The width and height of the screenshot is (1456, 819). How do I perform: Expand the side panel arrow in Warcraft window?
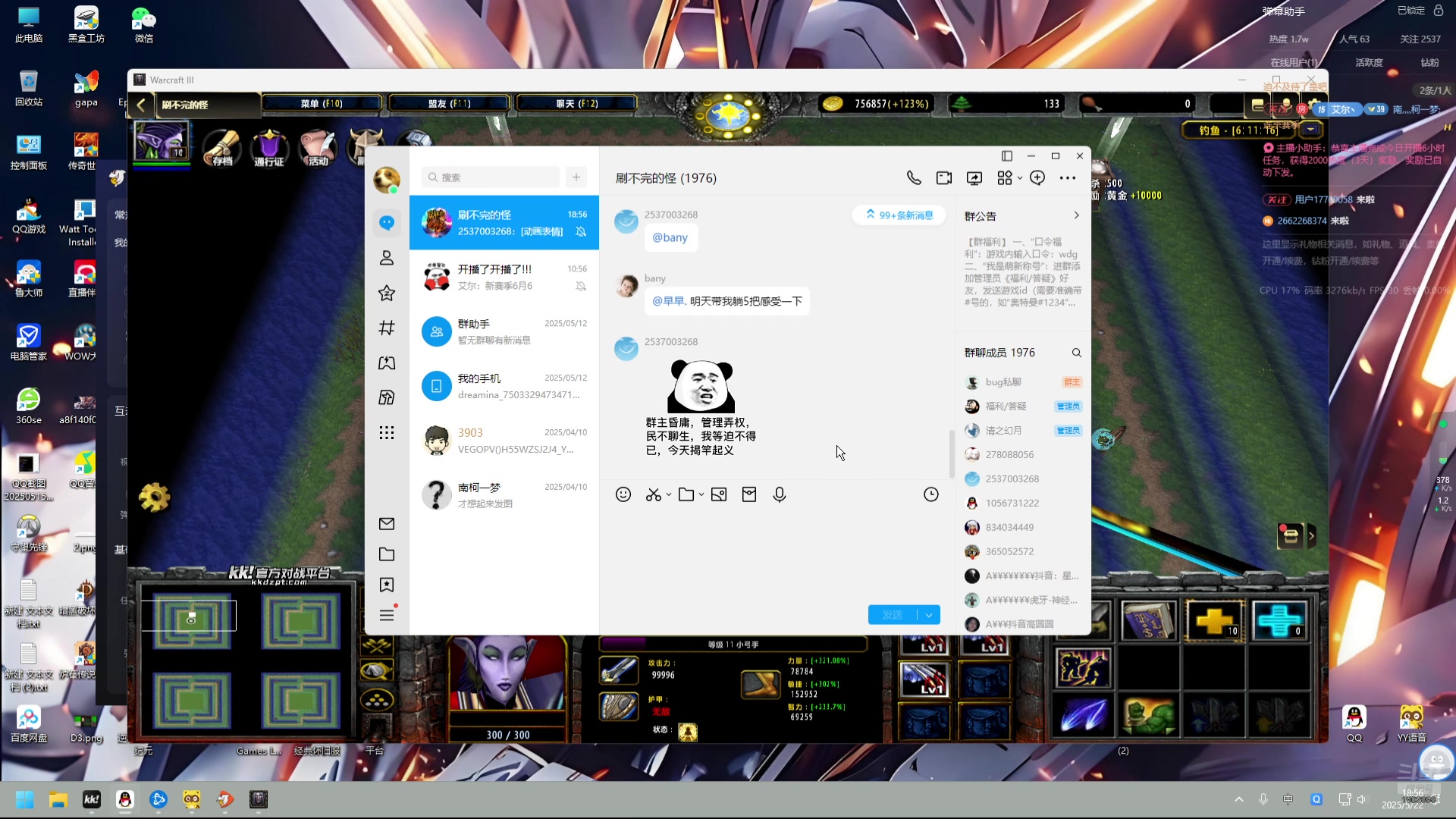1311,535
